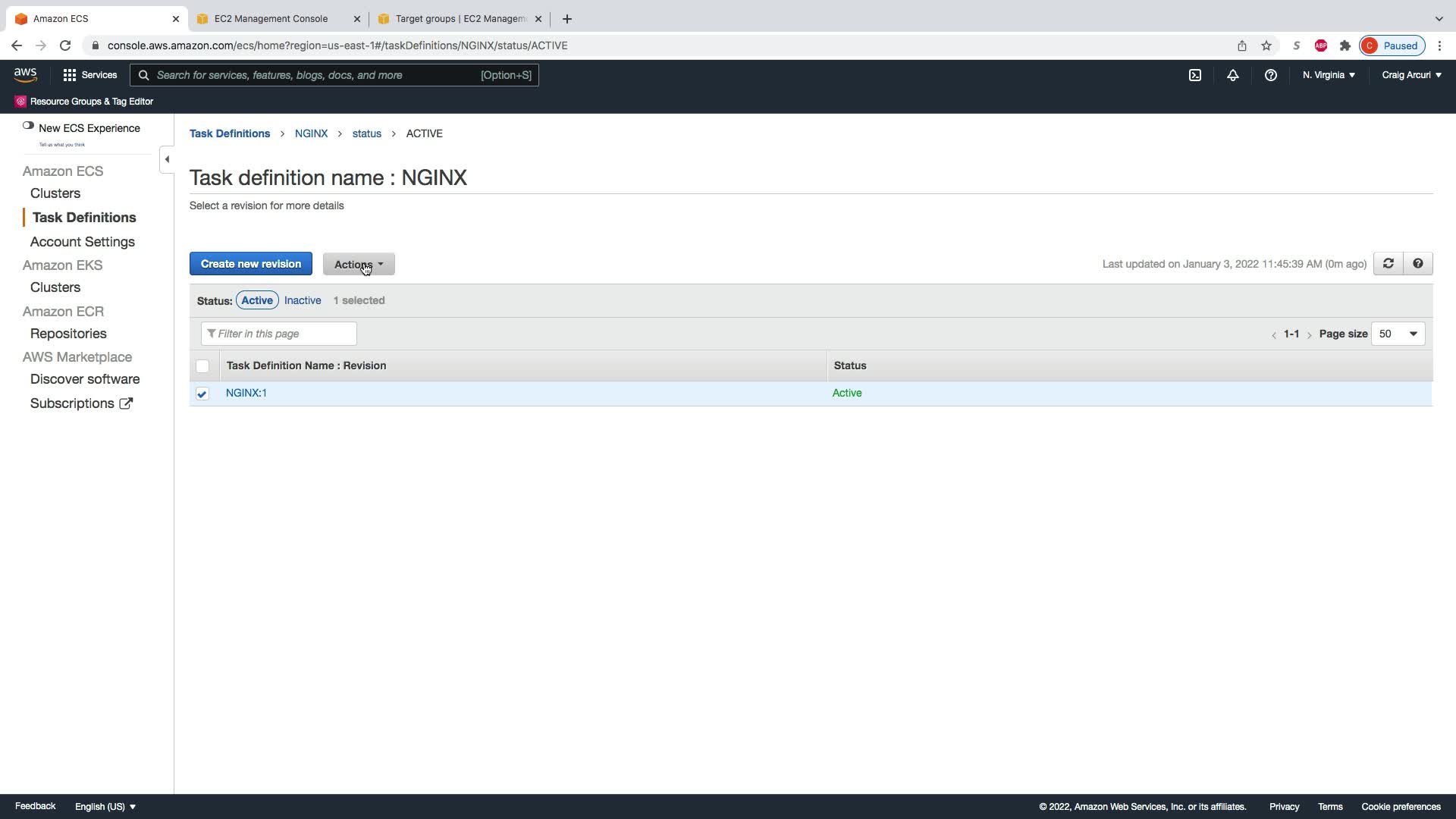This screenshot has width=1456, height=819.
Task: Check the select-all header checkbox
Action: click(202, 366)
